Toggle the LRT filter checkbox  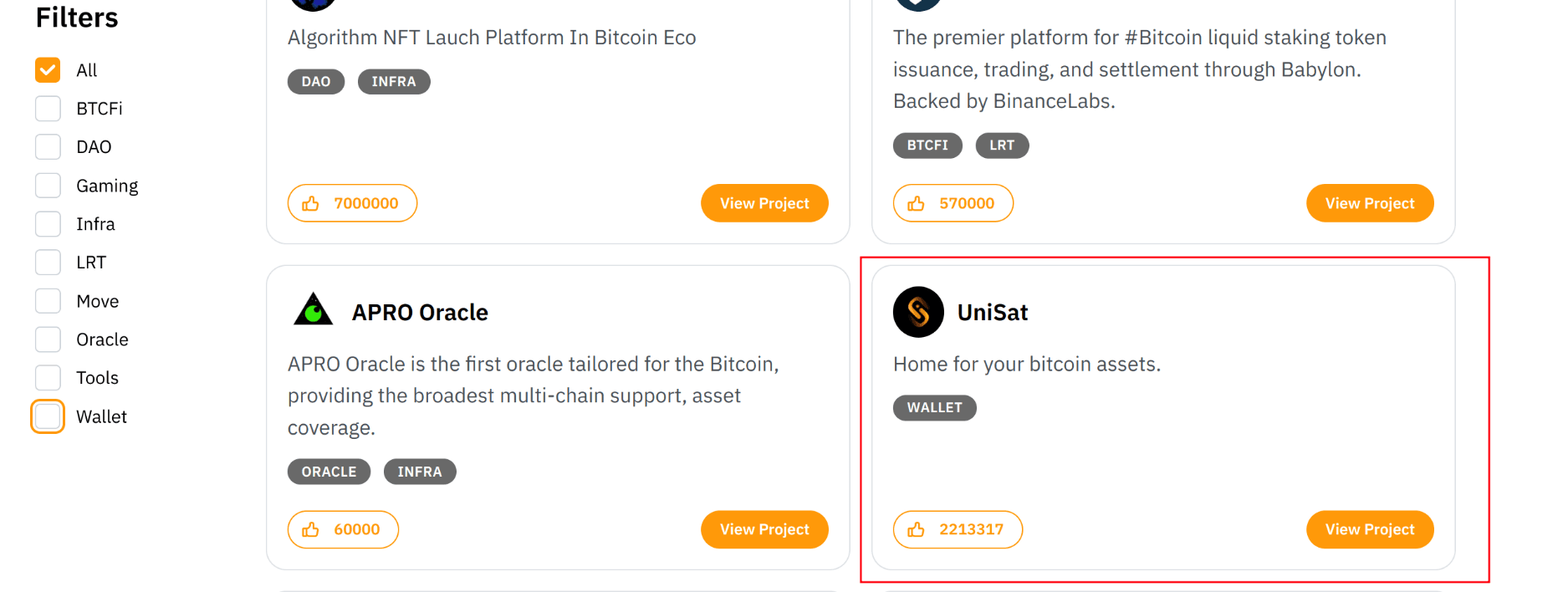click(x=48, y=263)
